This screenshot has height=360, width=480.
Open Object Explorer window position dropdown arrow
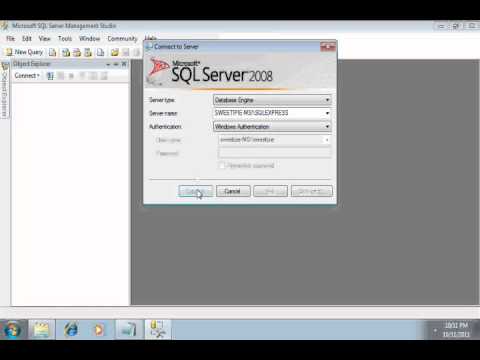coord(108,64)
